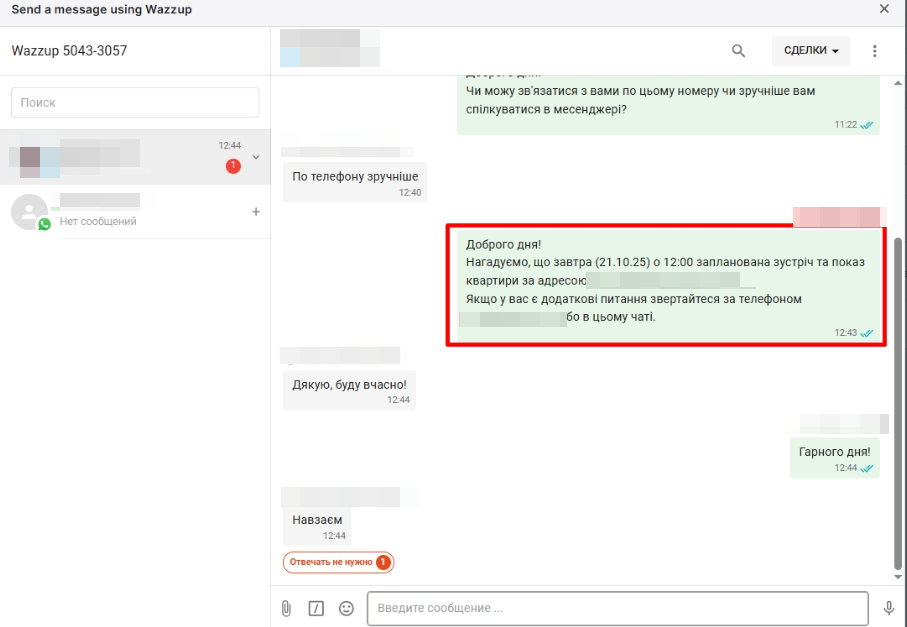Open chat search with the magnifier icon
907x627 pixels.
coord(738,50)
